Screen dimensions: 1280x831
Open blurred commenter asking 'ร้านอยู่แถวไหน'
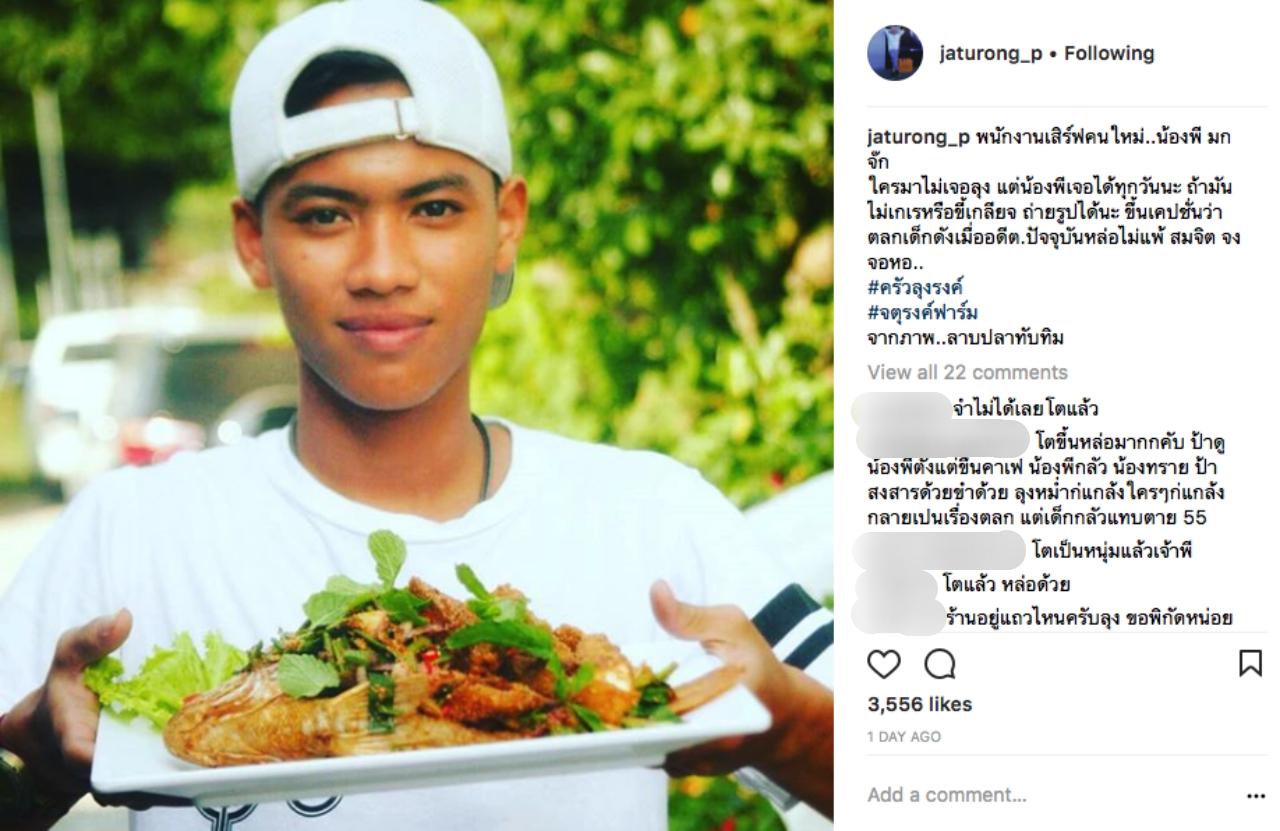point(900,617)
